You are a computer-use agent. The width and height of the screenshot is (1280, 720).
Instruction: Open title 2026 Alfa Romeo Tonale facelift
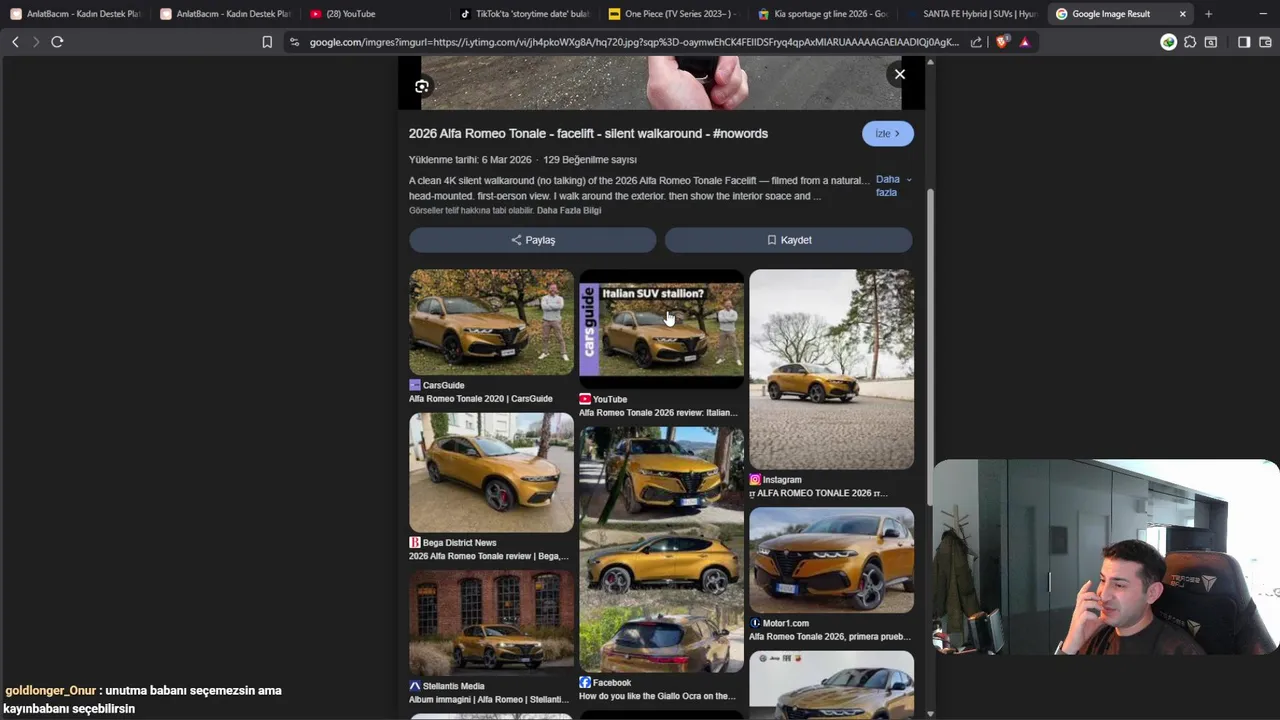[588, 134]
